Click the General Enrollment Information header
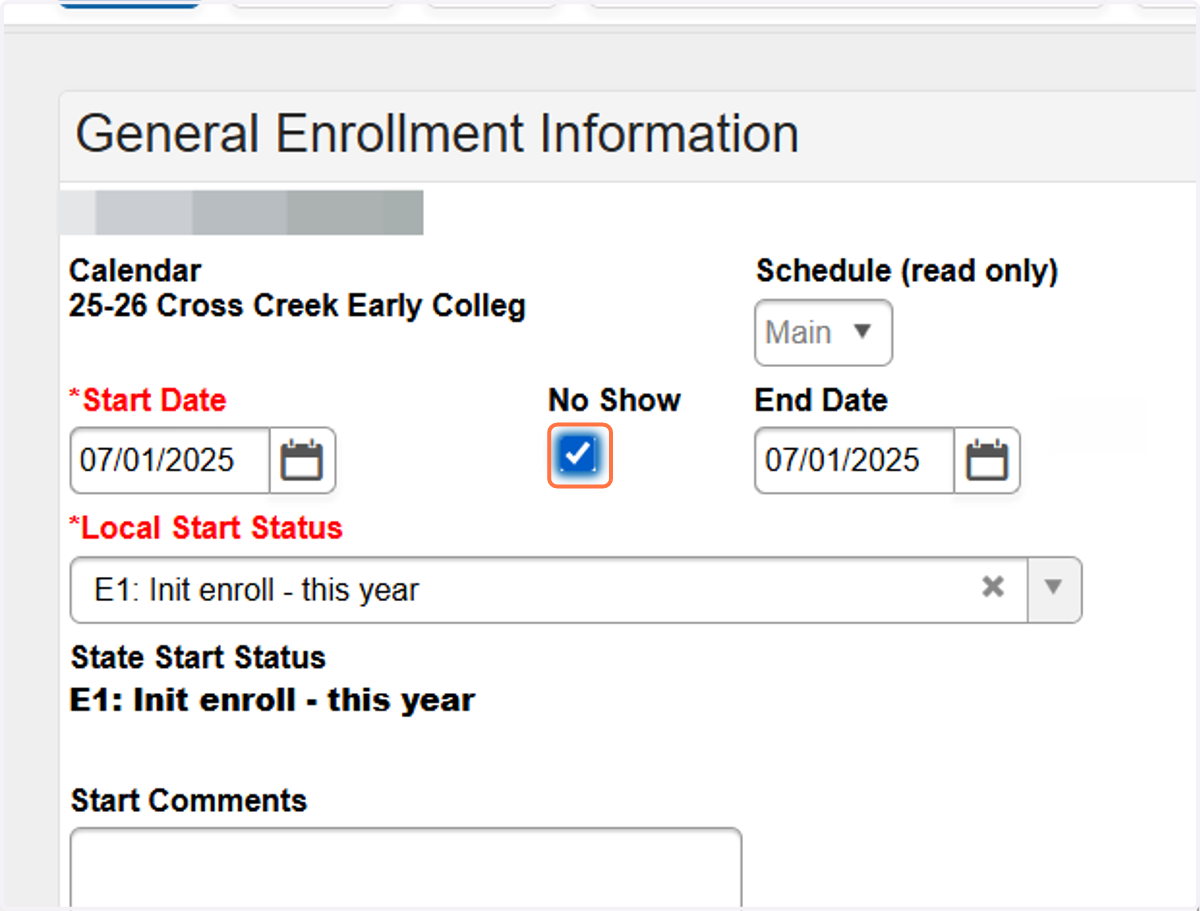 (437, 134)
